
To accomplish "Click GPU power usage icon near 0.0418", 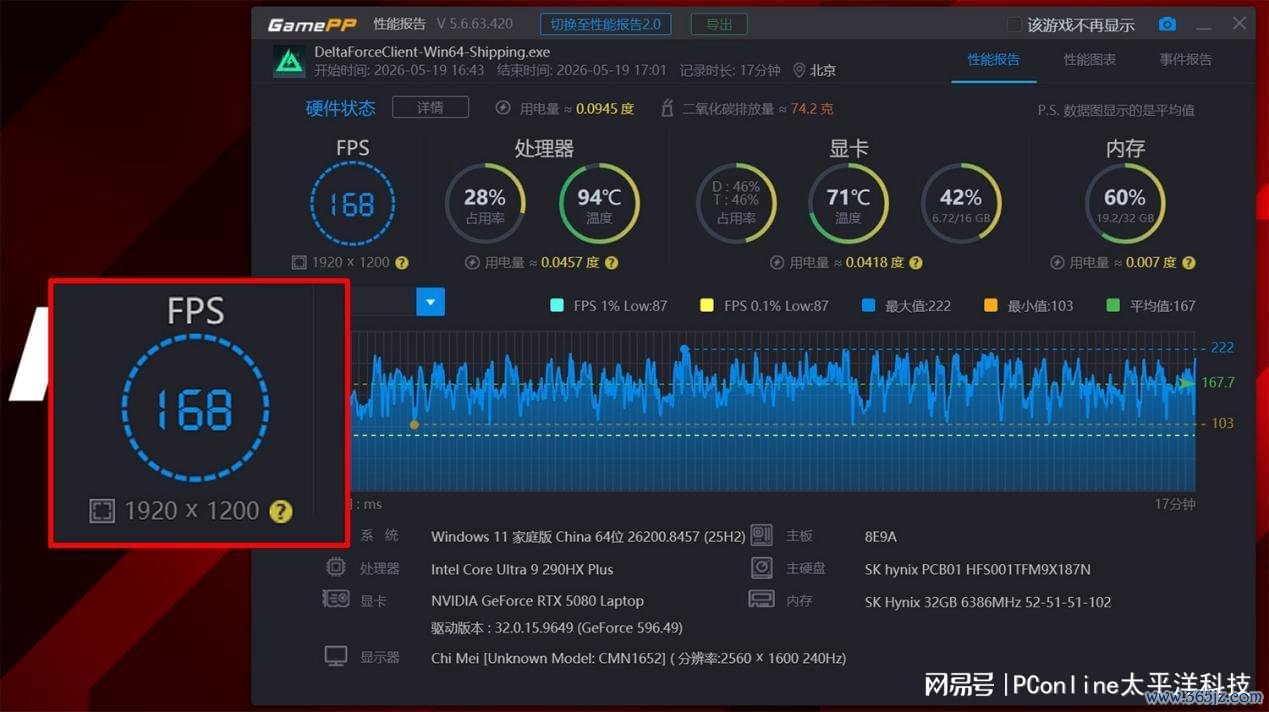I will (777, 263).
